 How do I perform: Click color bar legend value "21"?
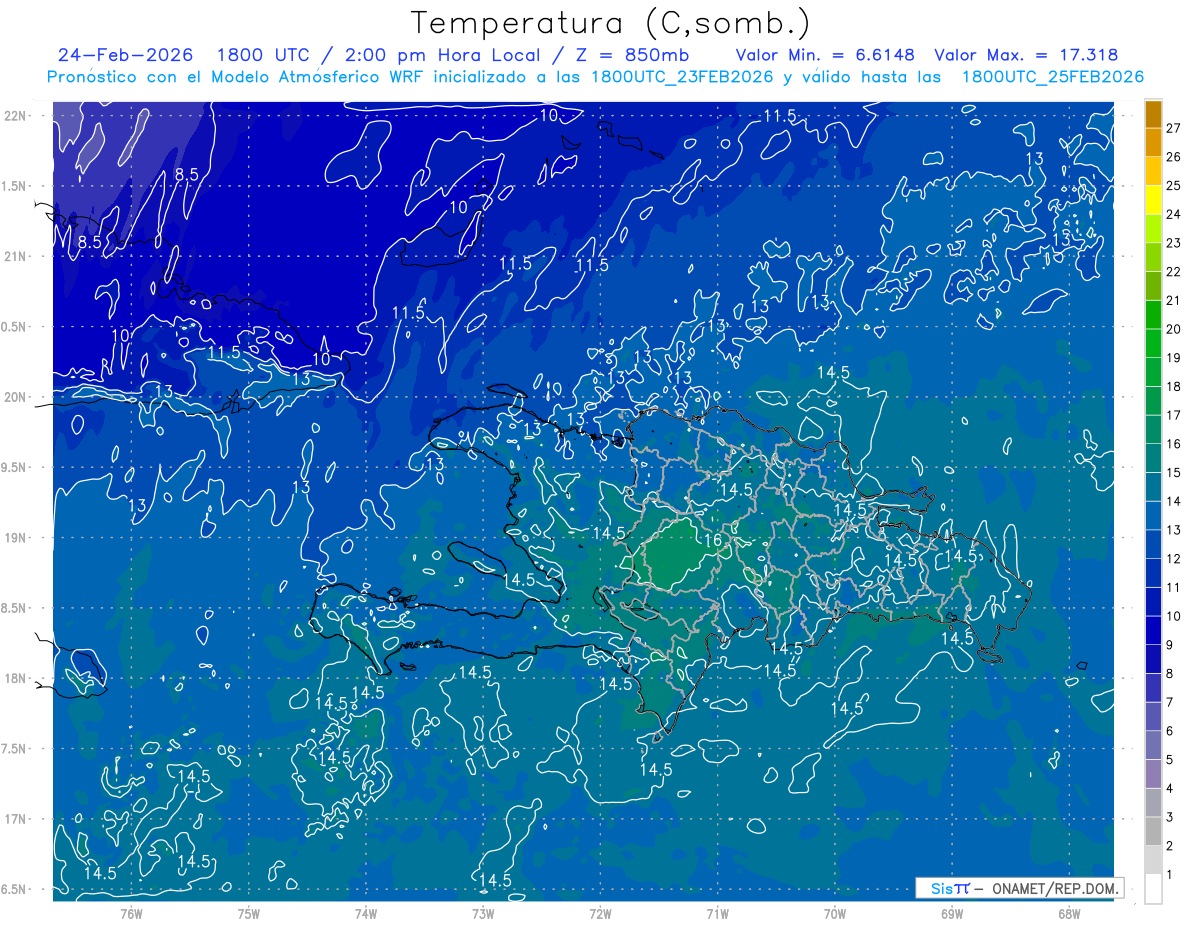pos(1174,301)
